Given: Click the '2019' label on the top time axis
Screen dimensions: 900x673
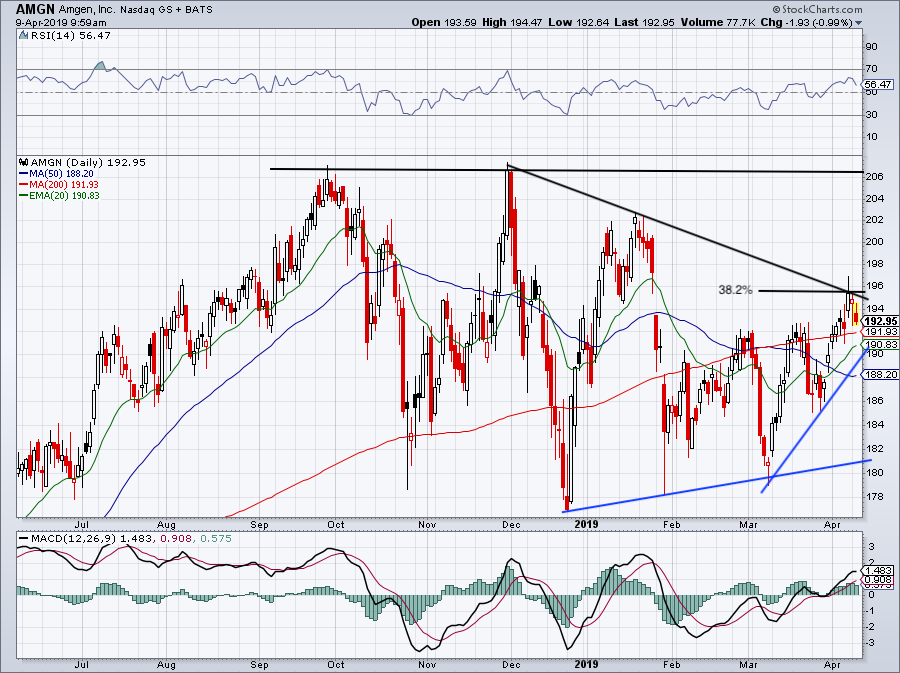Looking at the screenshot, I should [587, 524].
